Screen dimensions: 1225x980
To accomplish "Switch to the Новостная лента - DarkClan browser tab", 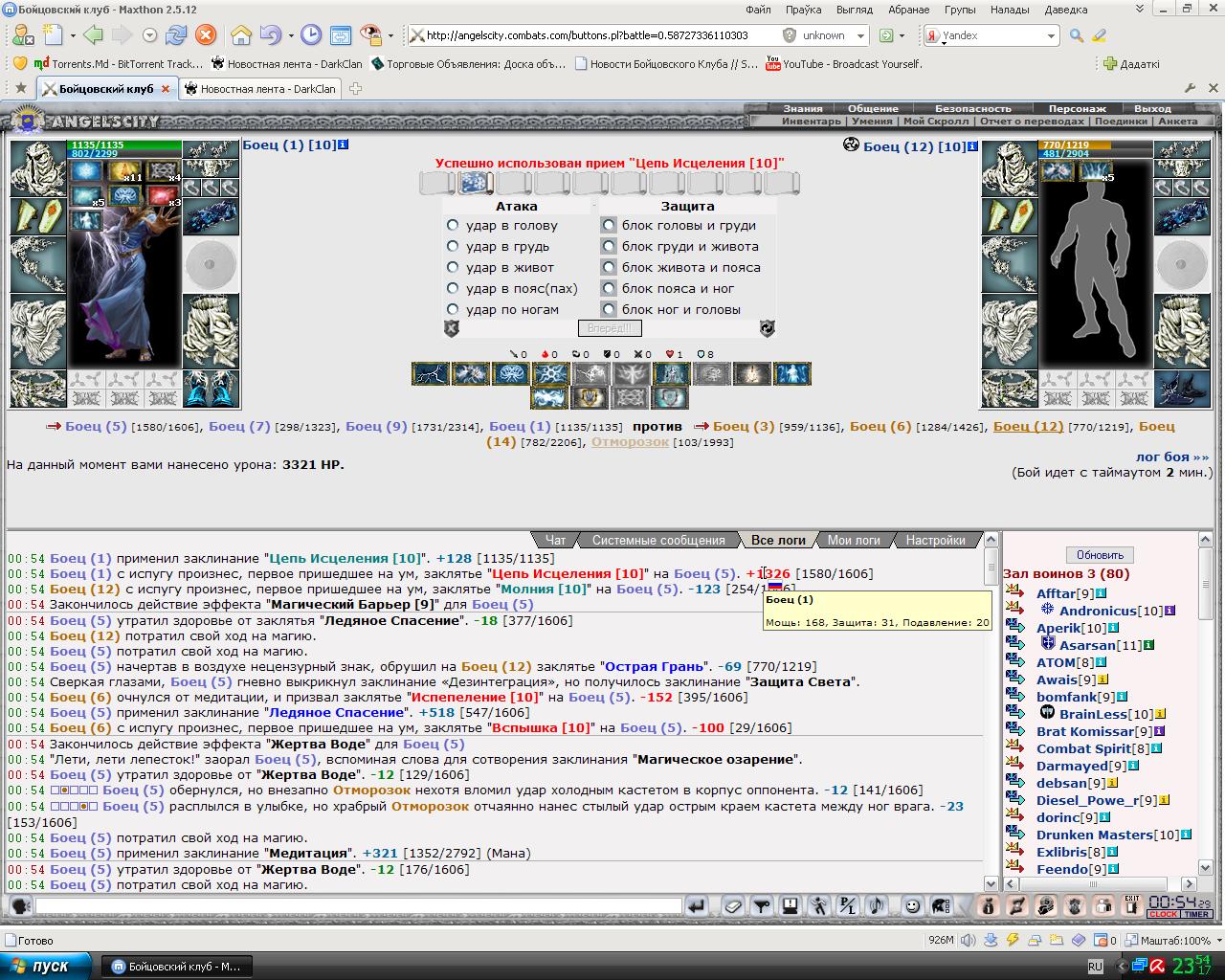I will coord(259,88).
